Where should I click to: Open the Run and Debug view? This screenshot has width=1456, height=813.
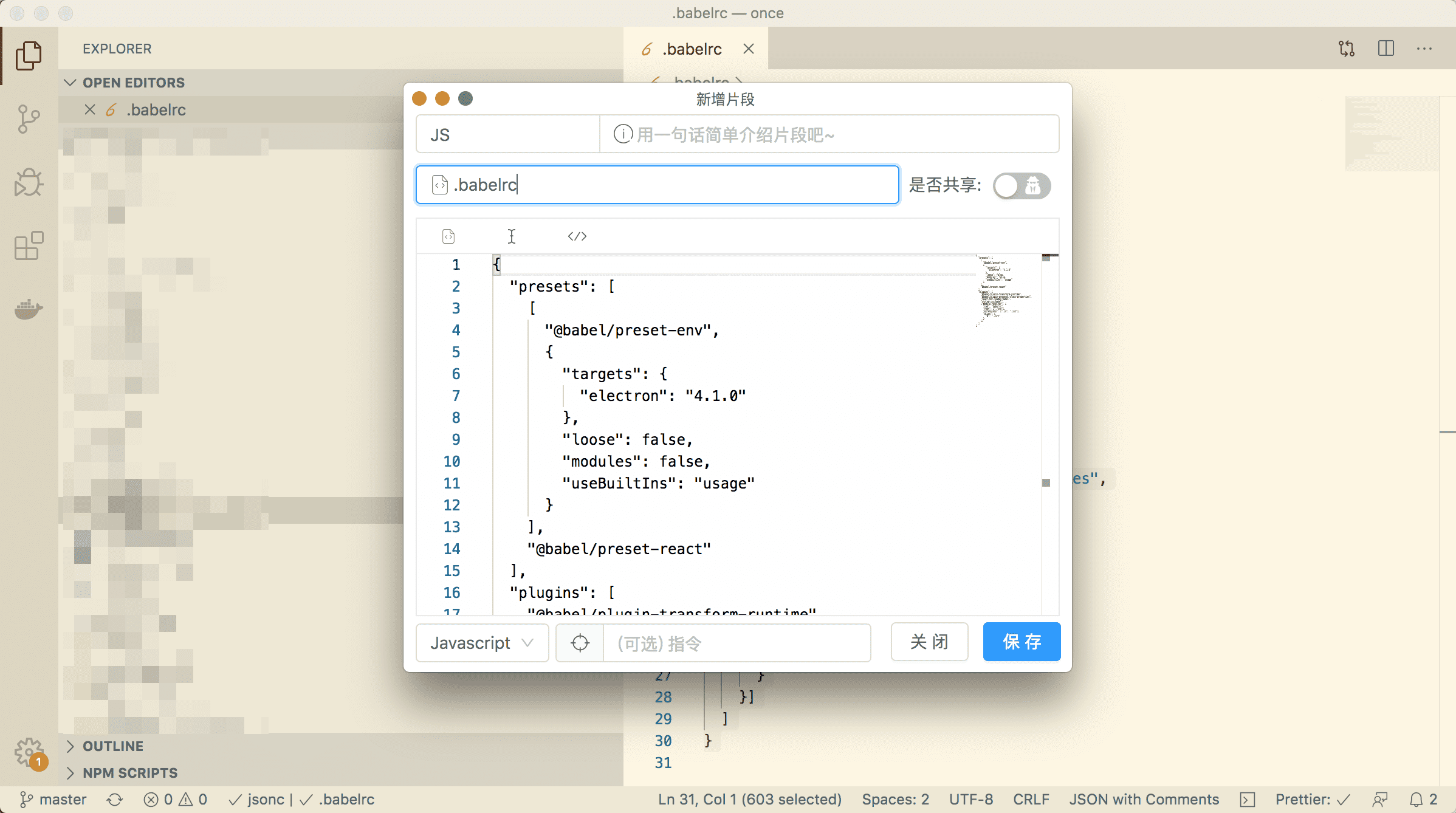[x=29, y=182]
